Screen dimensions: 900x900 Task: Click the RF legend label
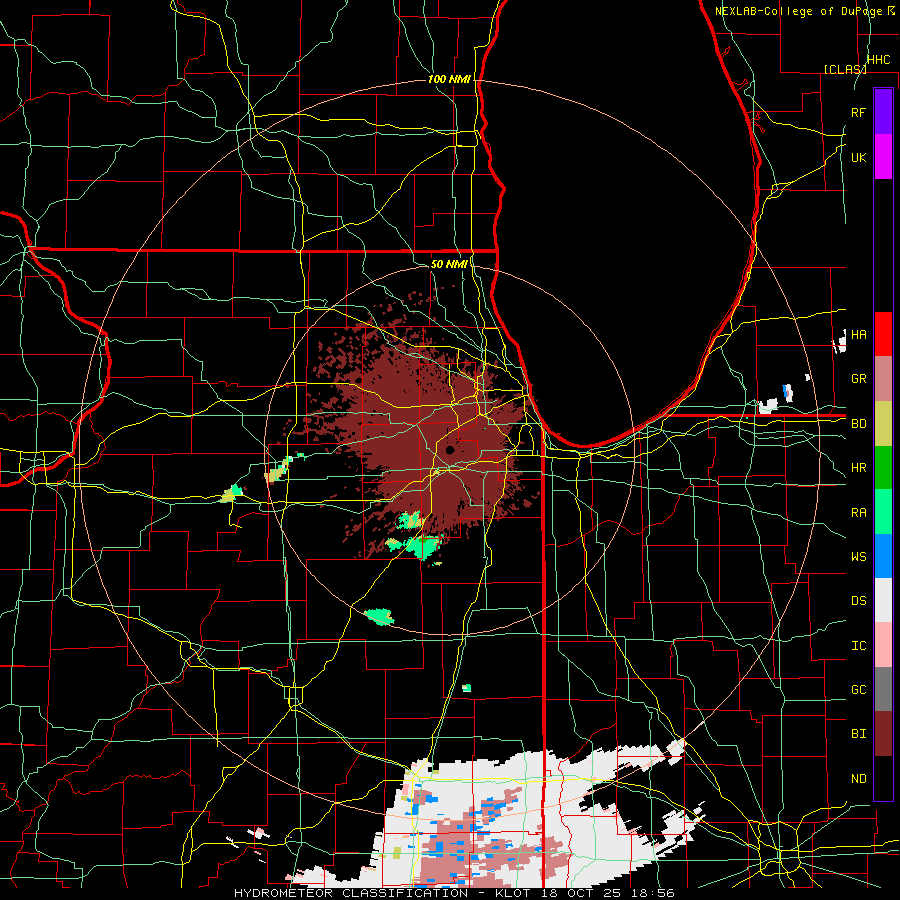858,112
